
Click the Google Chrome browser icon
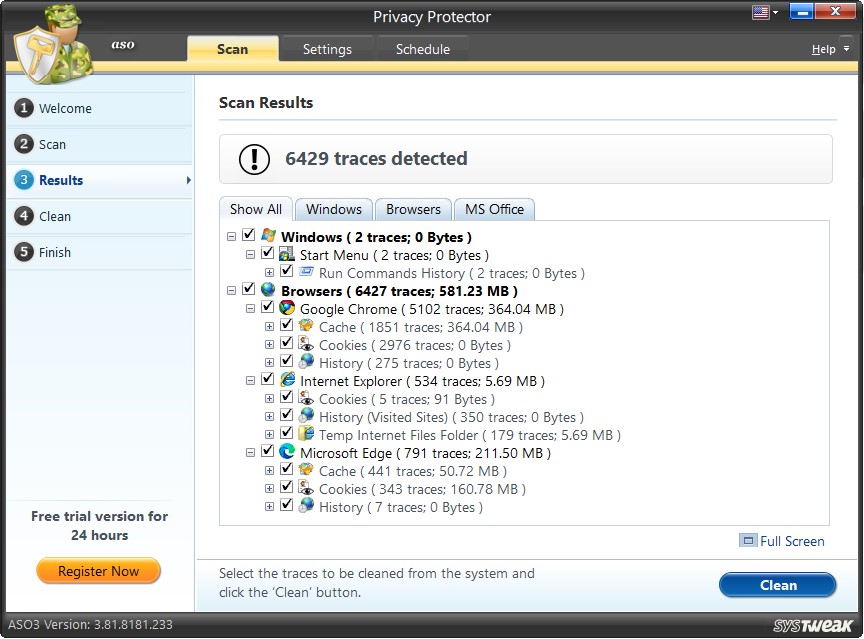click(x=287, y=308)
